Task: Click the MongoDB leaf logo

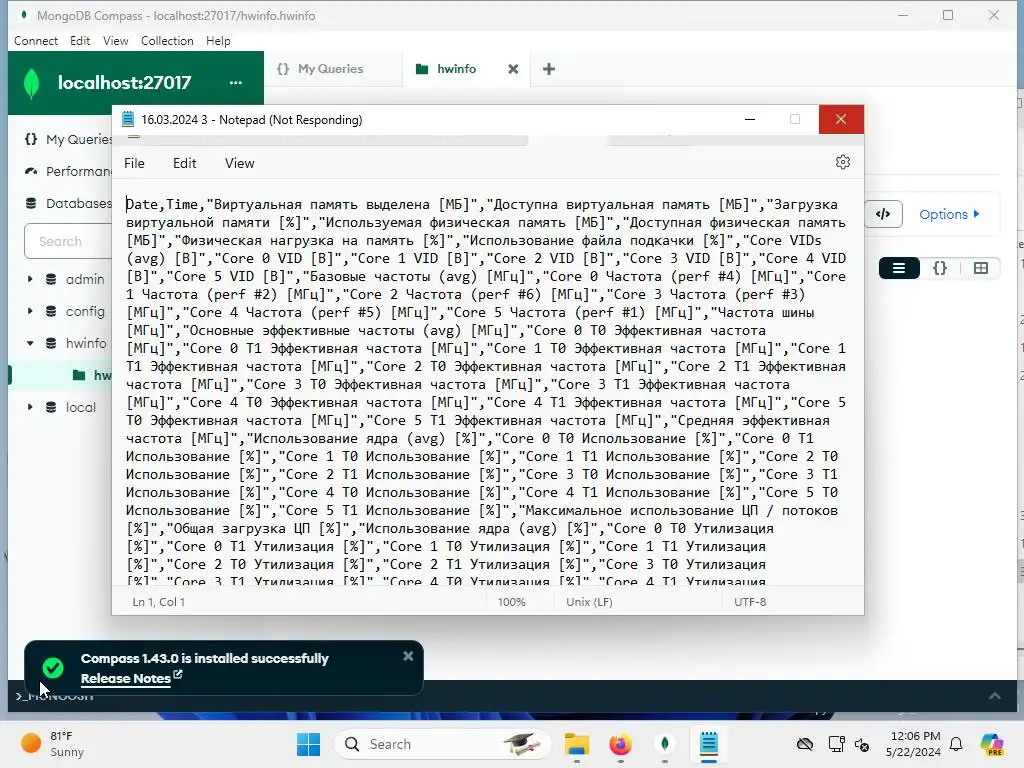Action: [31, 84]
